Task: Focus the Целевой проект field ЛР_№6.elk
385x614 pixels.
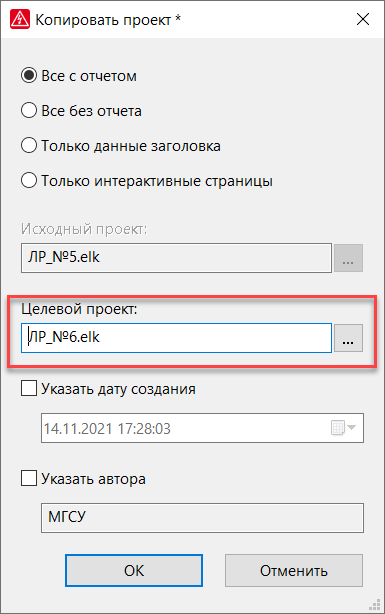Action: click(x=176, y=338)
